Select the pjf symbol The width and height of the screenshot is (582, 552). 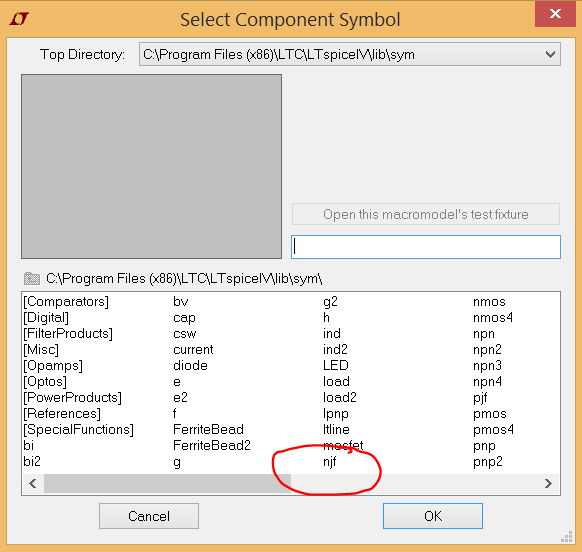click(x=480, y=398)
